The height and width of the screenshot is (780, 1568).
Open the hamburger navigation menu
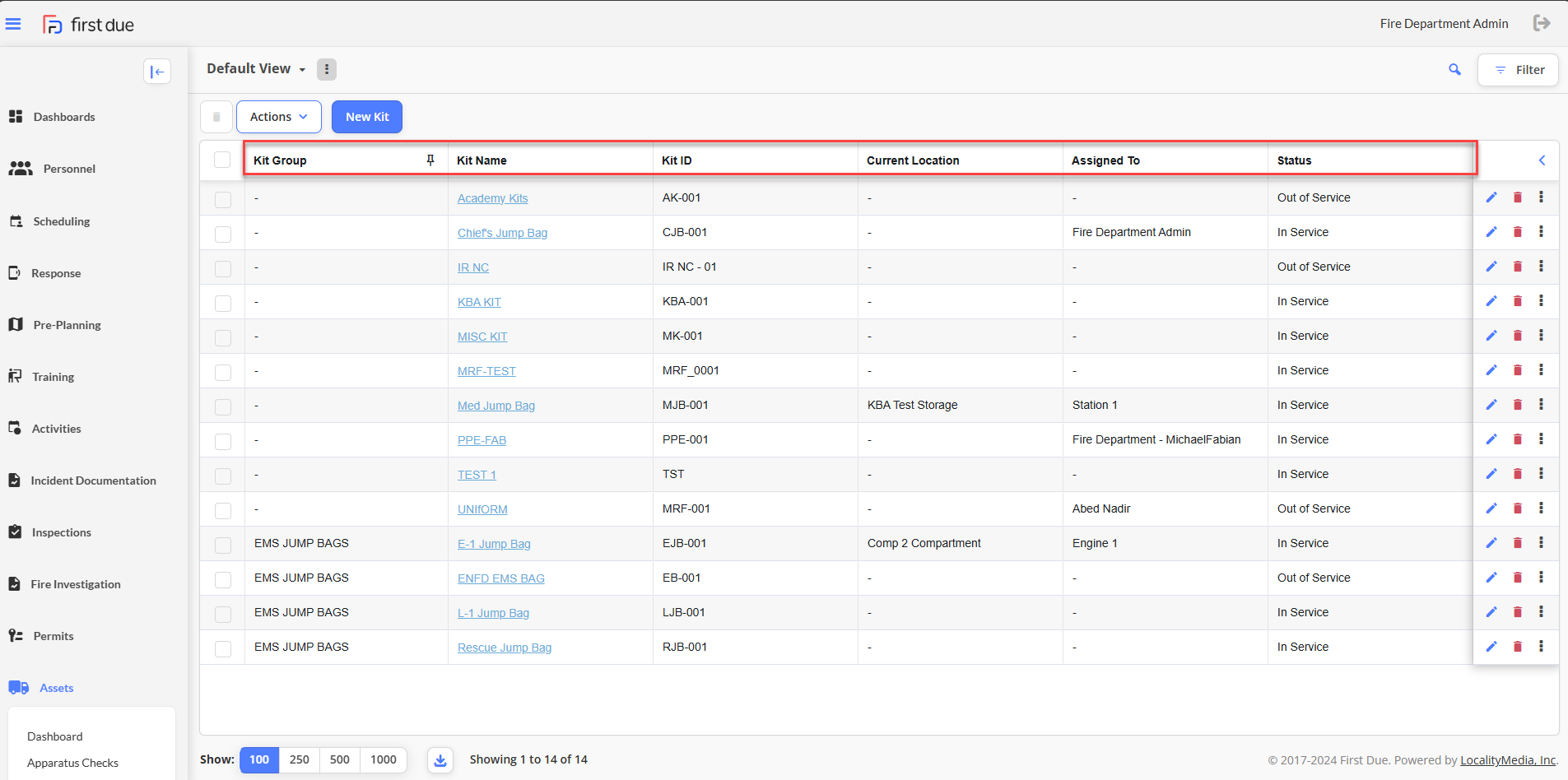click(13, 24)
